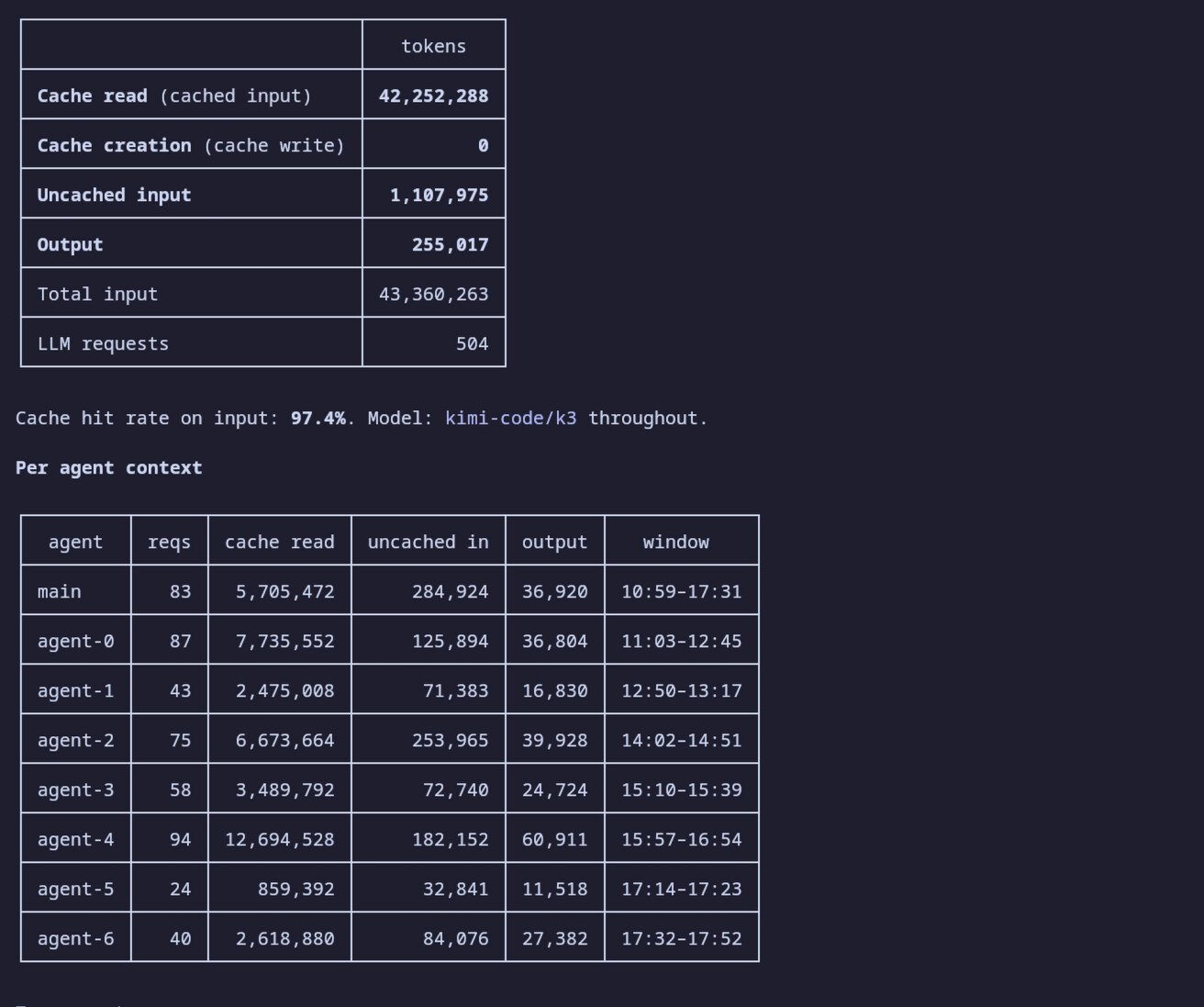Select agent-5 window 17:14-17:23

pyautogui.click(x=681, y=889)
